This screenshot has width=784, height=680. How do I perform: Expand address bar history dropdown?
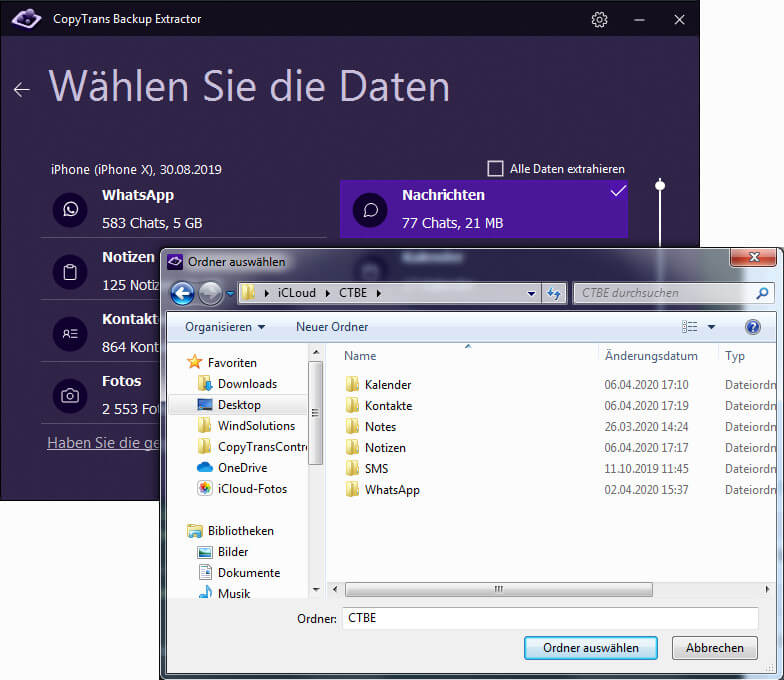(531, 294)
